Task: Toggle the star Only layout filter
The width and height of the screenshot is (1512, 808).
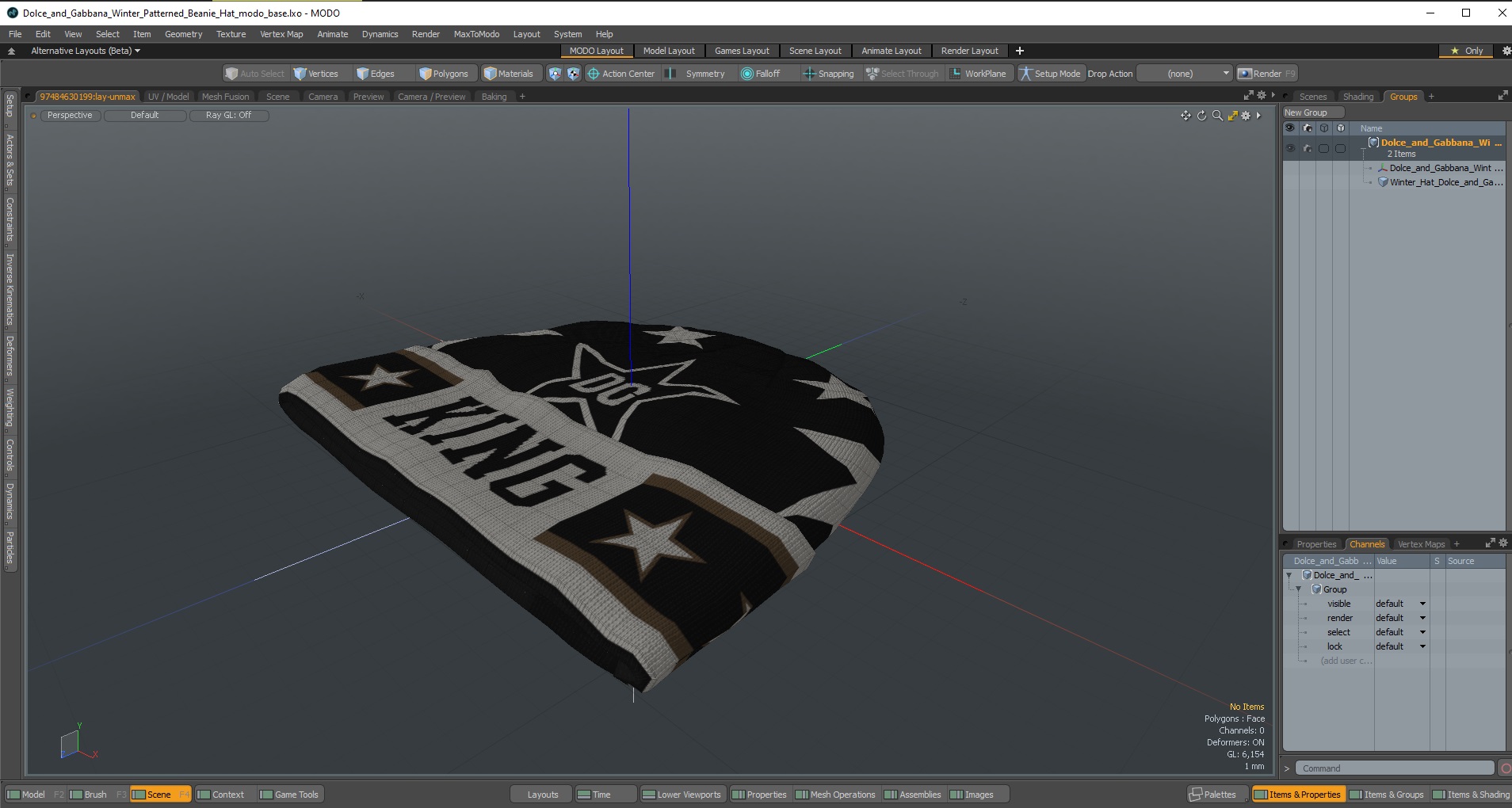Action: (x=1466, y=51)
